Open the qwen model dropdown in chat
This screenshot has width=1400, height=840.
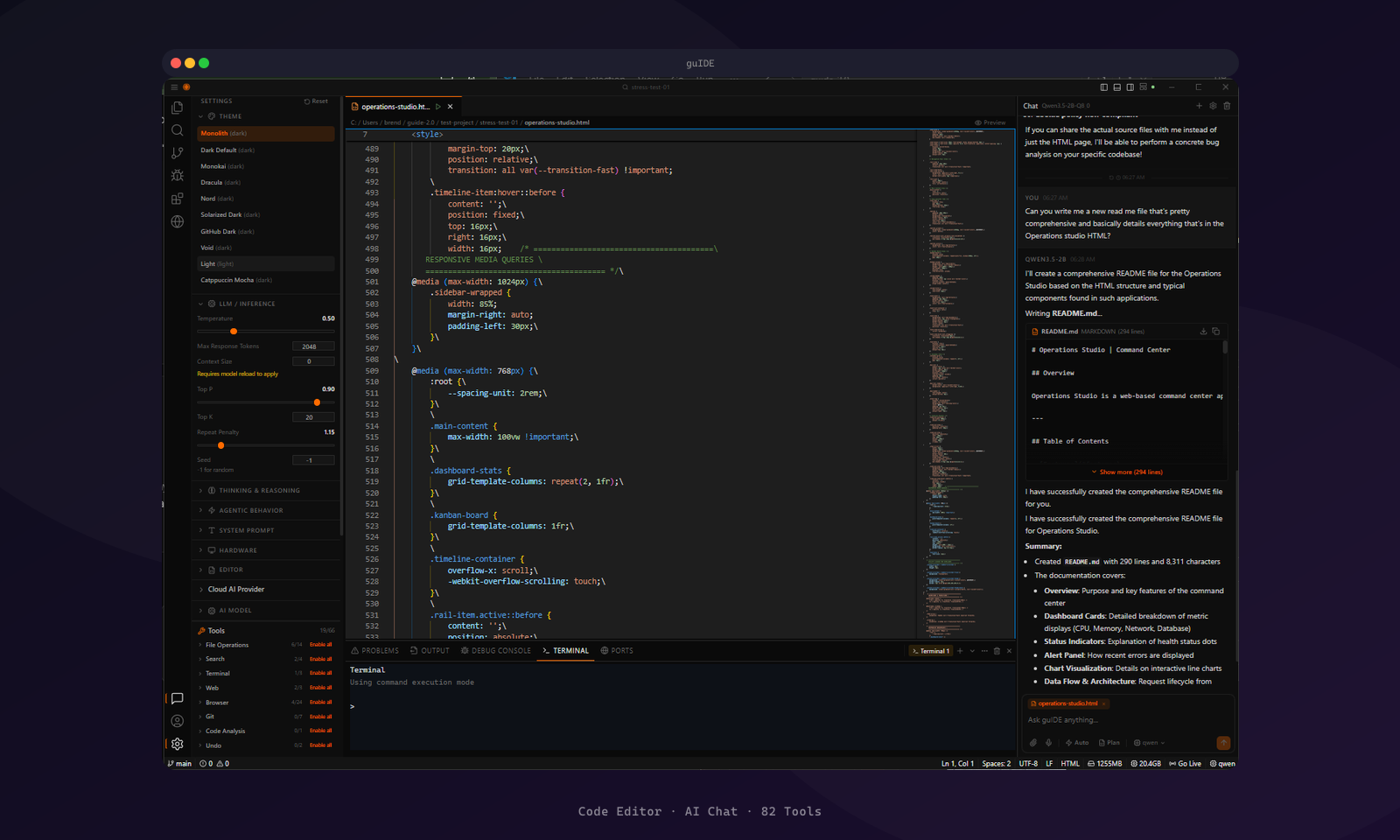click(1150, 743)
